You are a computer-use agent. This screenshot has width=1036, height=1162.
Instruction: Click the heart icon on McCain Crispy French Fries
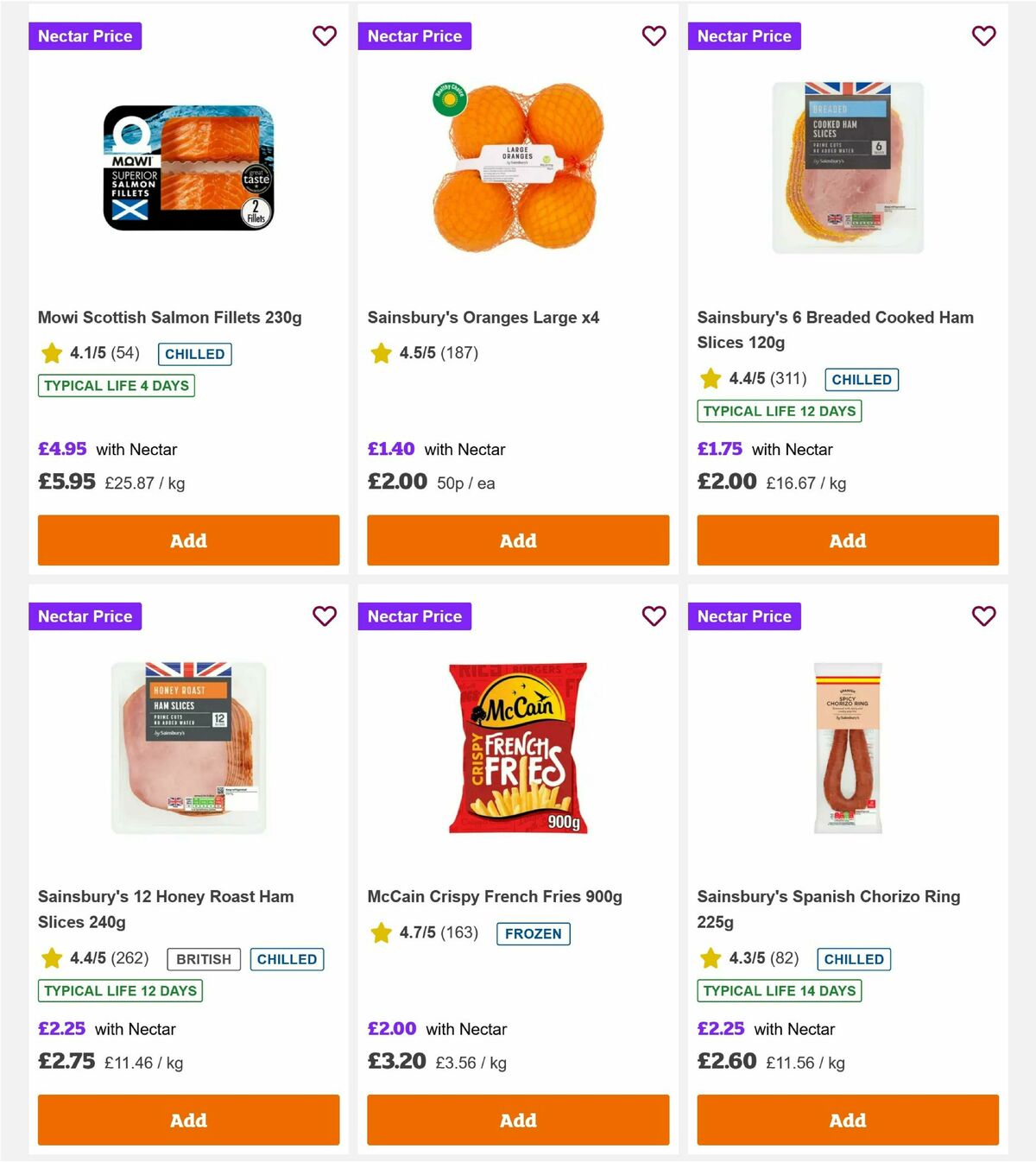point(654,616)
